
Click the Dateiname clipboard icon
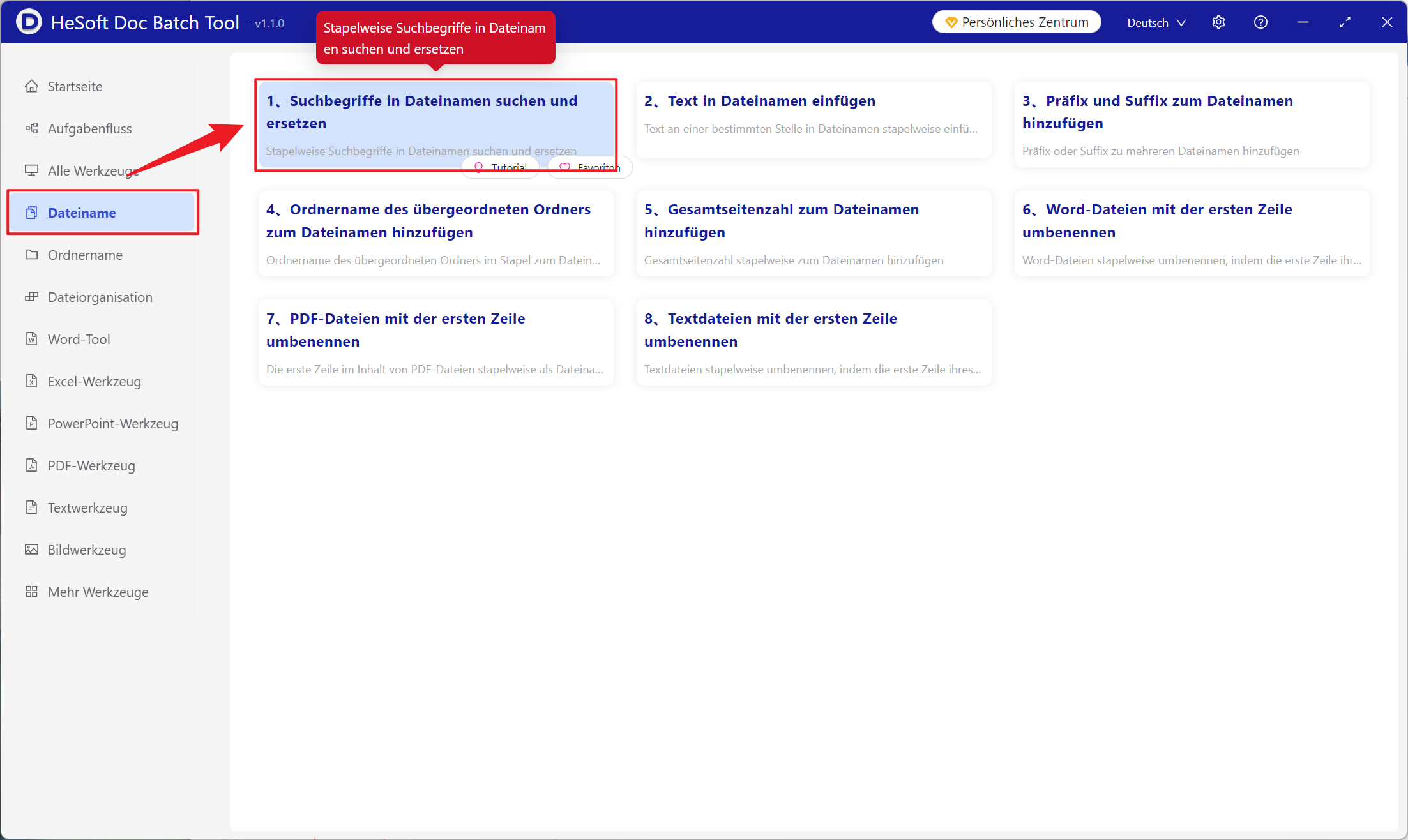[31, 213]
